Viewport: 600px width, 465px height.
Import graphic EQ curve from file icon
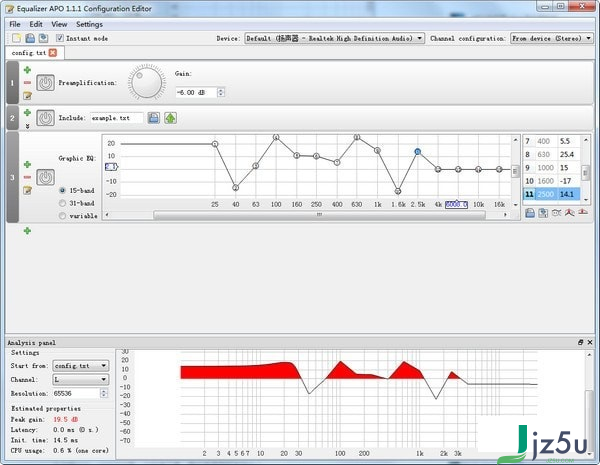click(530, 213)
